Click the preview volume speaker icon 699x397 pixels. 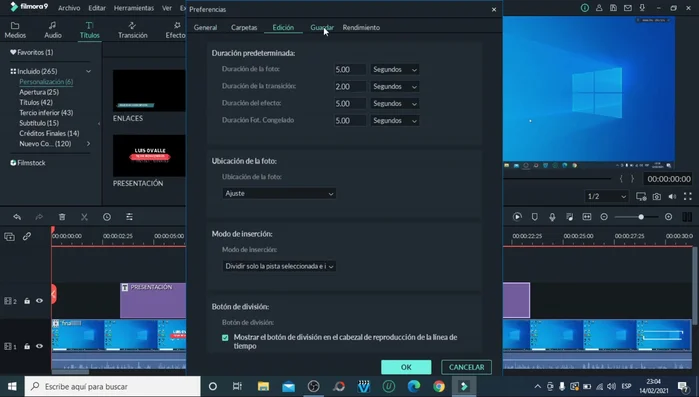[672, 196]
